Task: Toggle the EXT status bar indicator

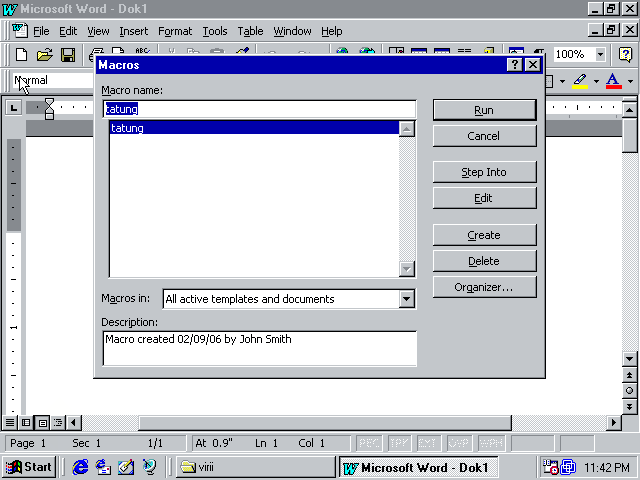Action: click(428, 443)
